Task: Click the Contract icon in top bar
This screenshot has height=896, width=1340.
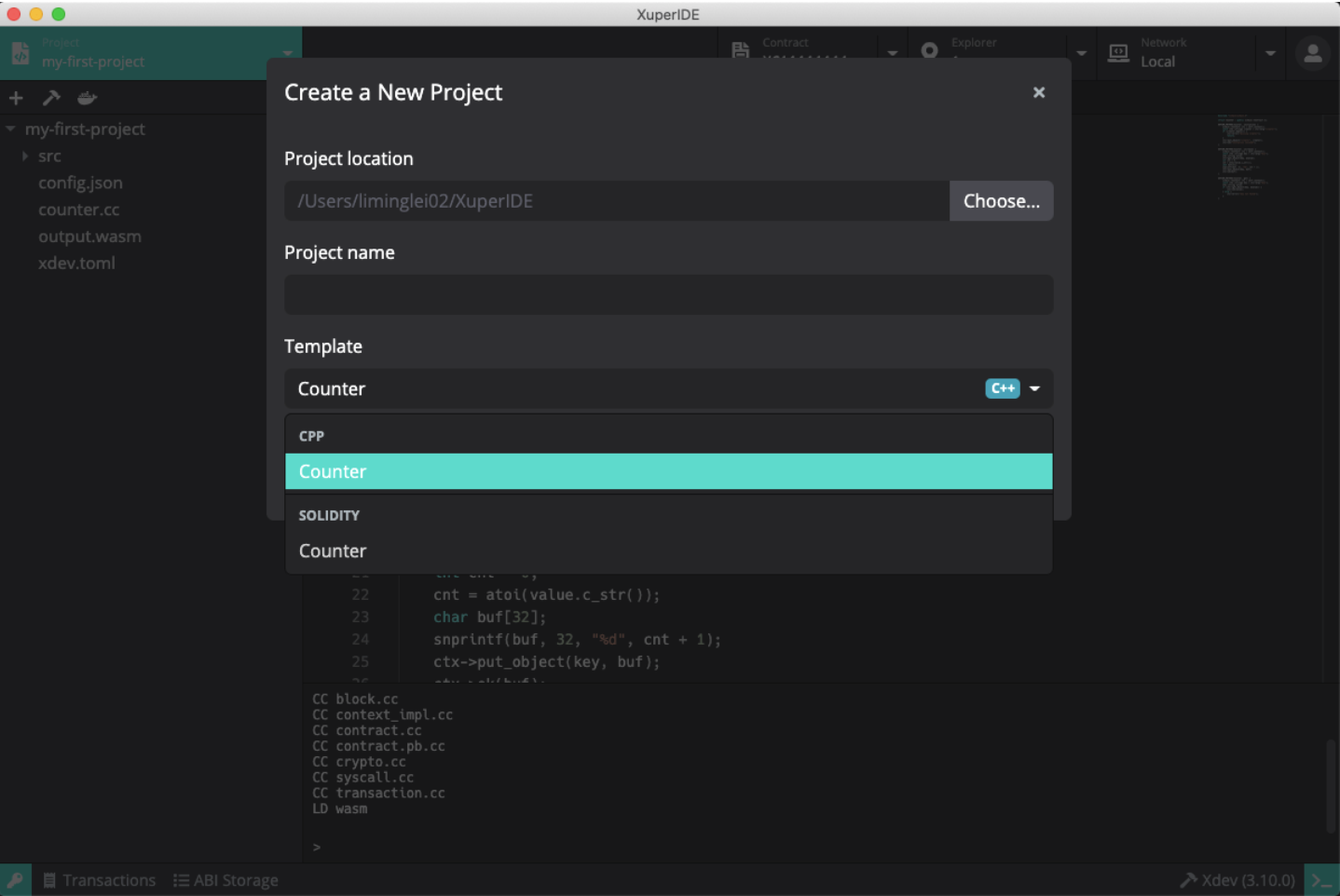Action: click(x=741, y=50)
